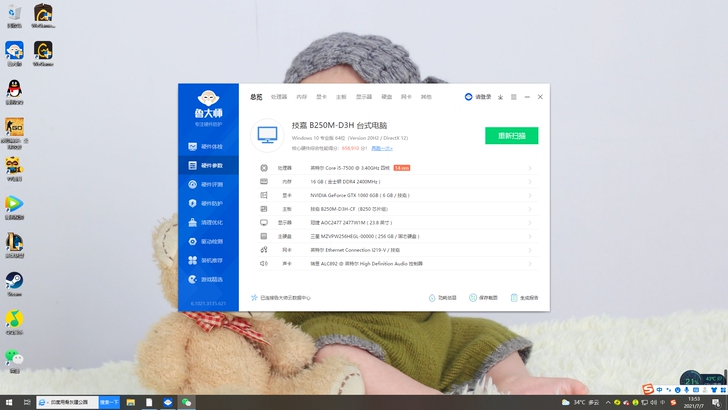Expand the 声卡 ALC892 row arrow
The width and height of the screenshot is (728, 410).
tap(530, 264)
